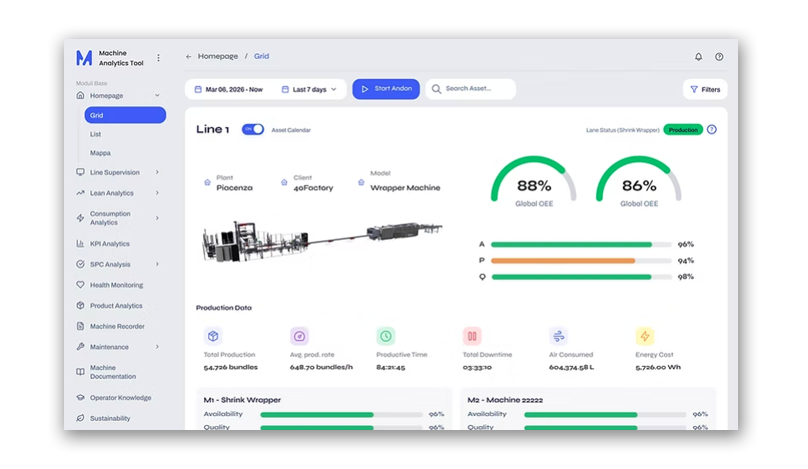
Task: Click the calendar icon next to Mar 06, 2026
Action: pos(198,89)
